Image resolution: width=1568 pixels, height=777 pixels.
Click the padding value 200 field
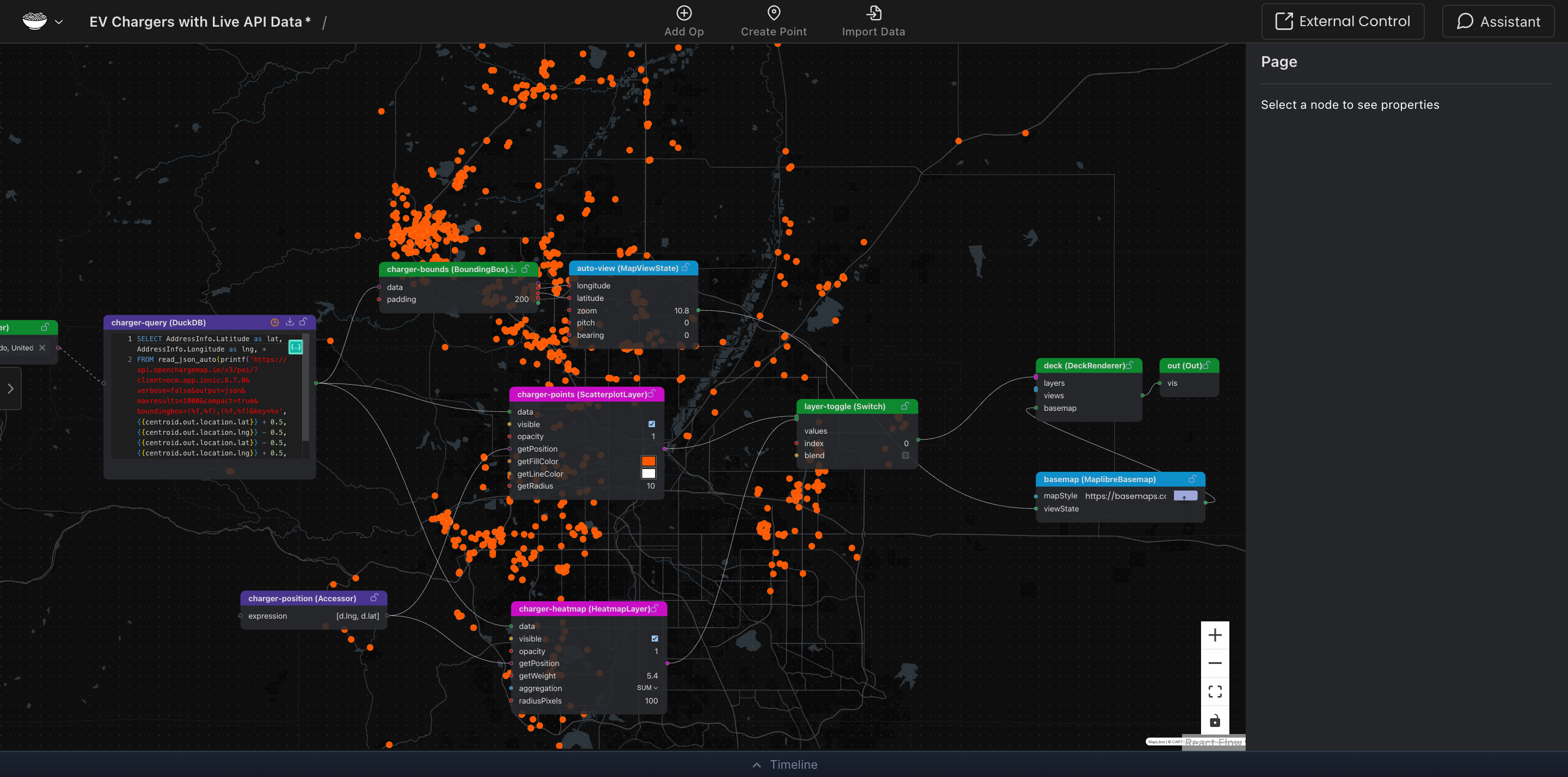[522, 299]
